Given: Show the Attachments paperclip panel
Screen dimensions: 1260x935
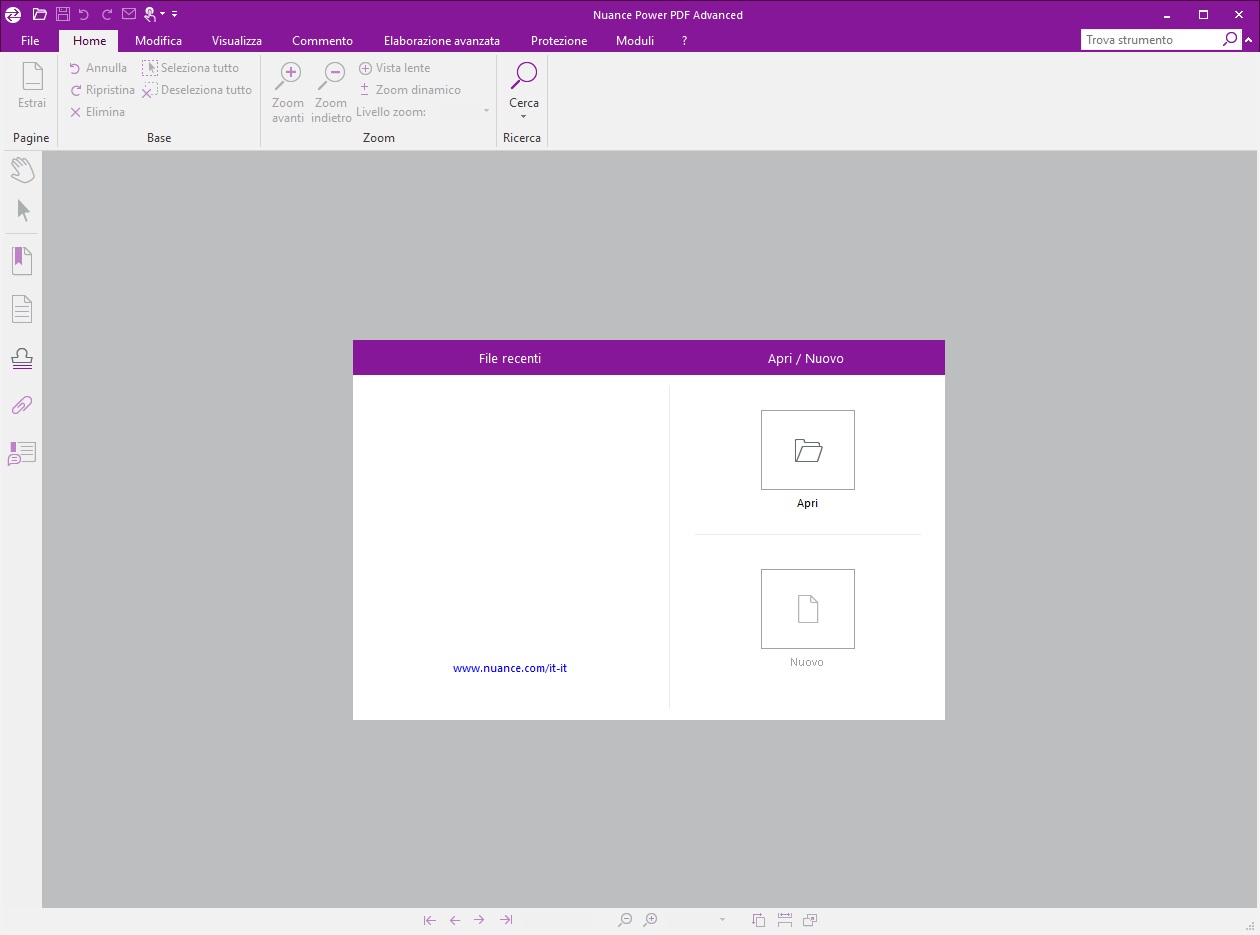Looking at the screenshot, I should coord(22,405).
